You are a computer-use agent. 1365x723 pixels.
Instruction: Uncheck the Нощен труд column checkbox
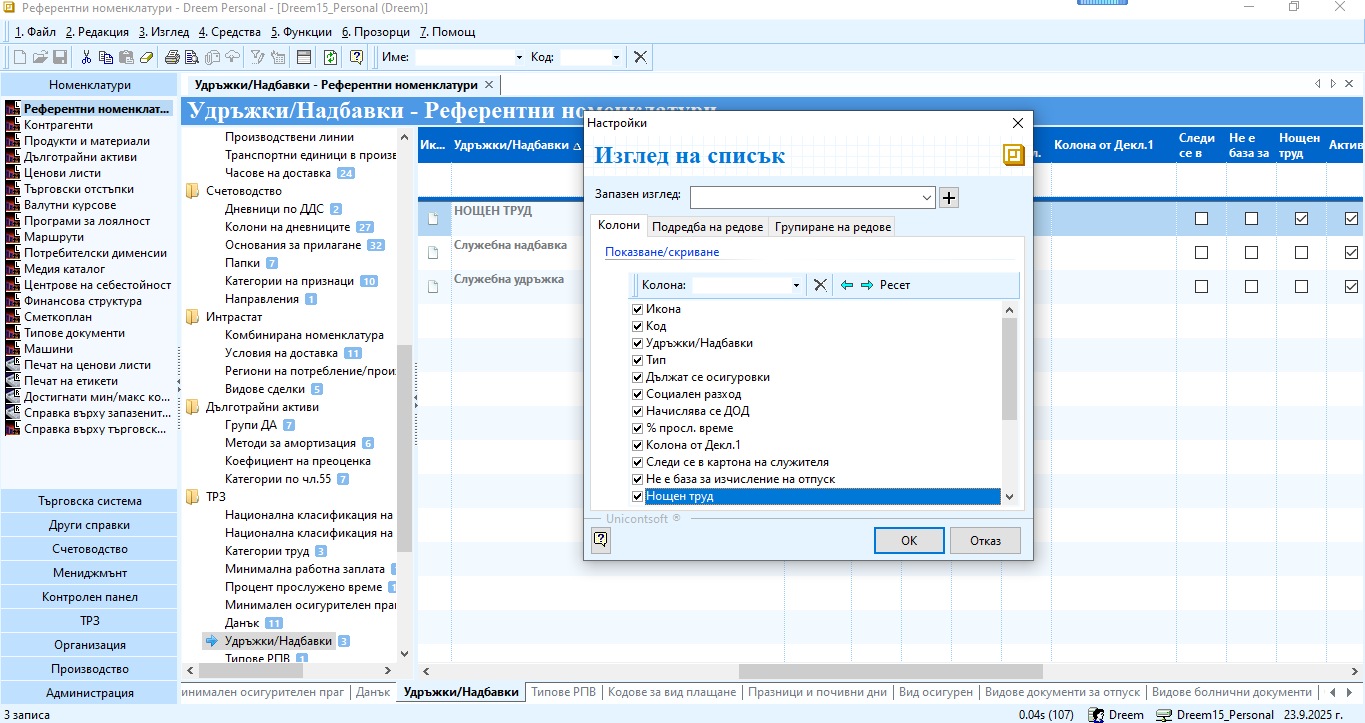click(x=637, y=496)
